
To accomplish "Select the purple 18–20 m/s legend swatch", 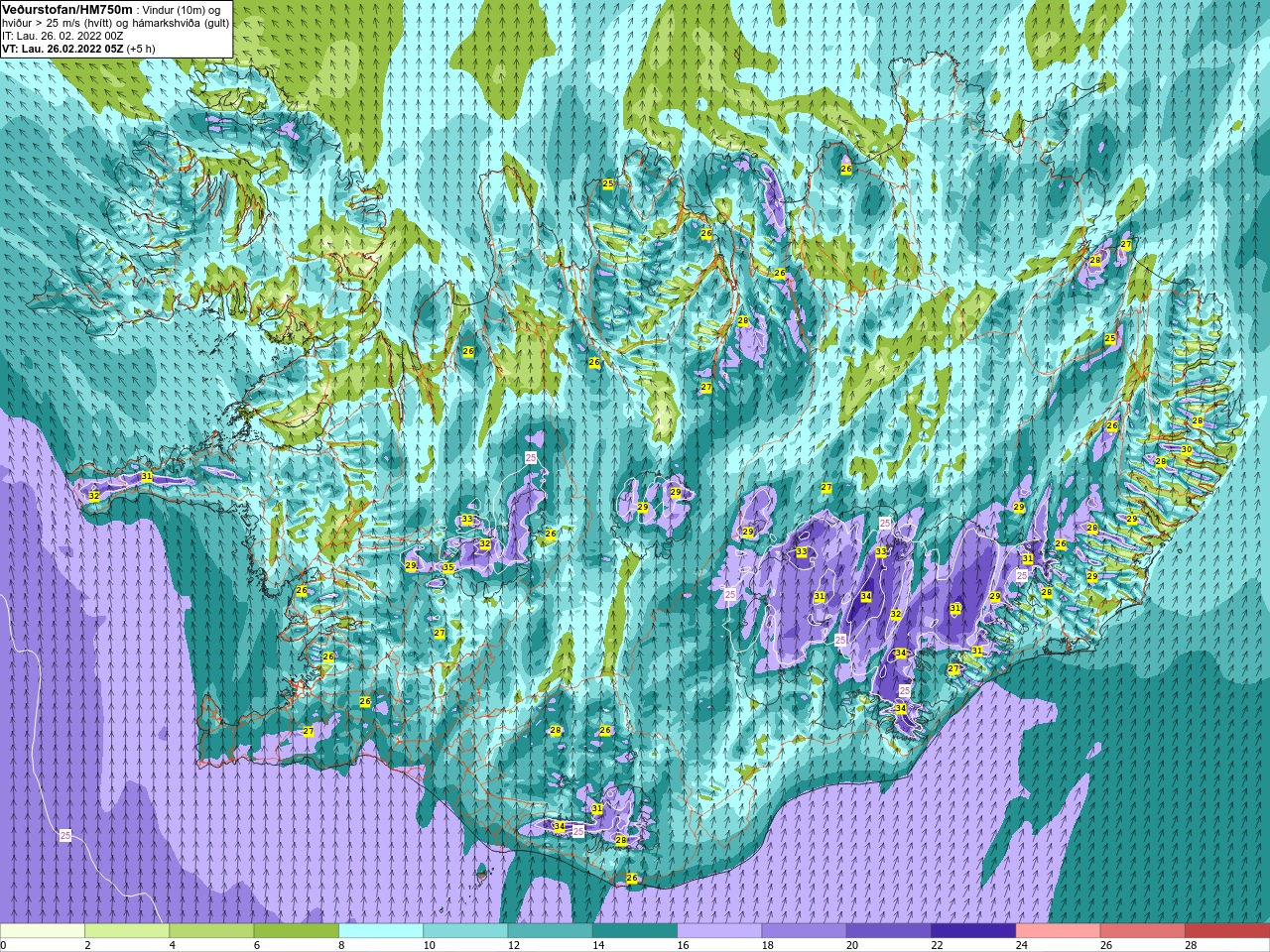I will point(804,931).
